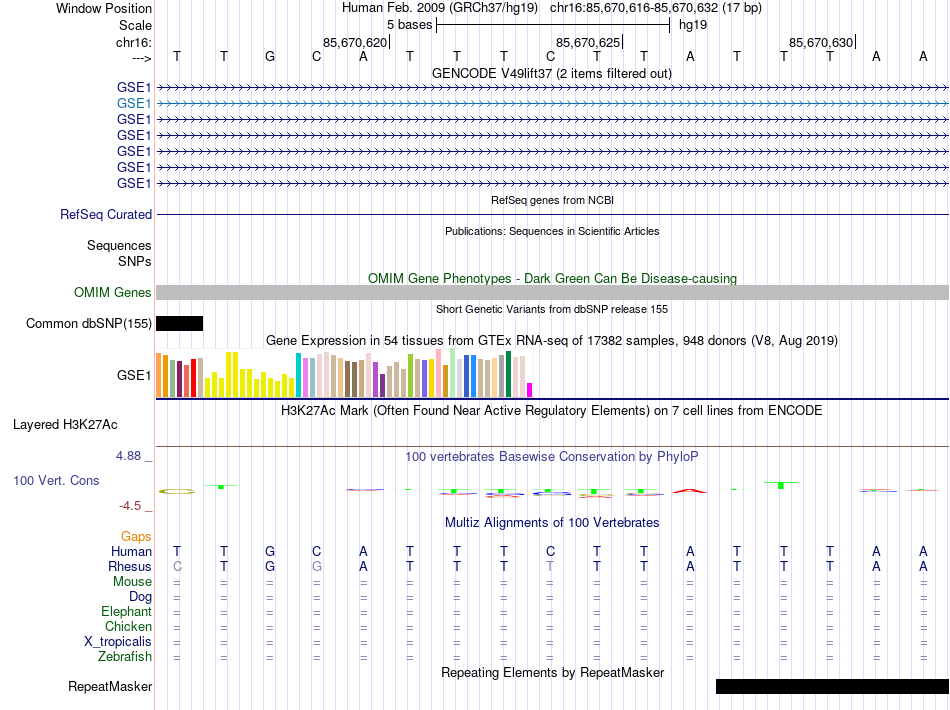Image resolution: width=950 pixels, height=710 pixels.
Task: Select the RepeatMasker black repeat element block
Action: click(832, 686)
